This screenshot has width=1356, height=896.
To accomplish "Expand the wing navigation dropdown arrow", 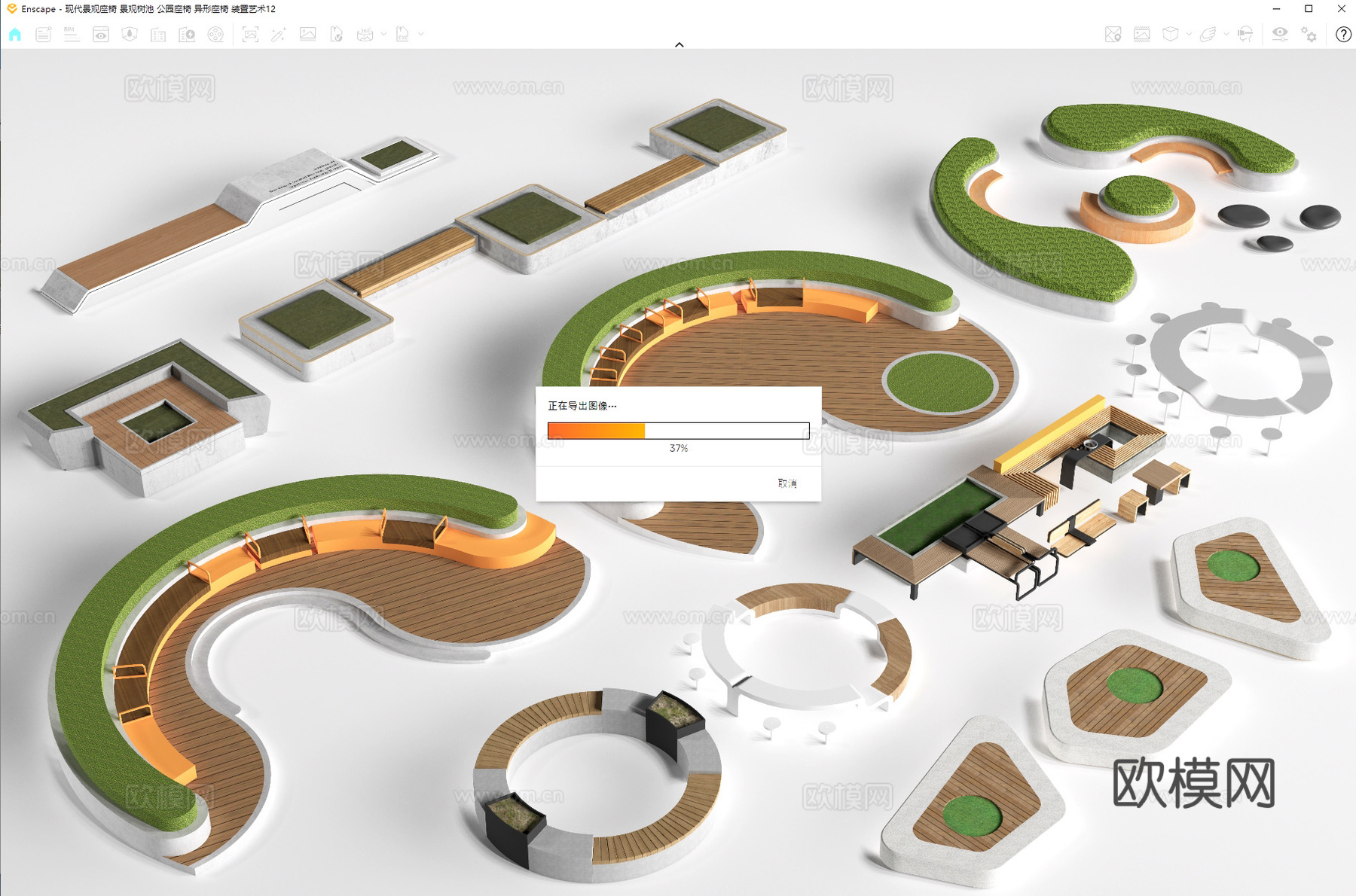I will [x=1226, y=34].
